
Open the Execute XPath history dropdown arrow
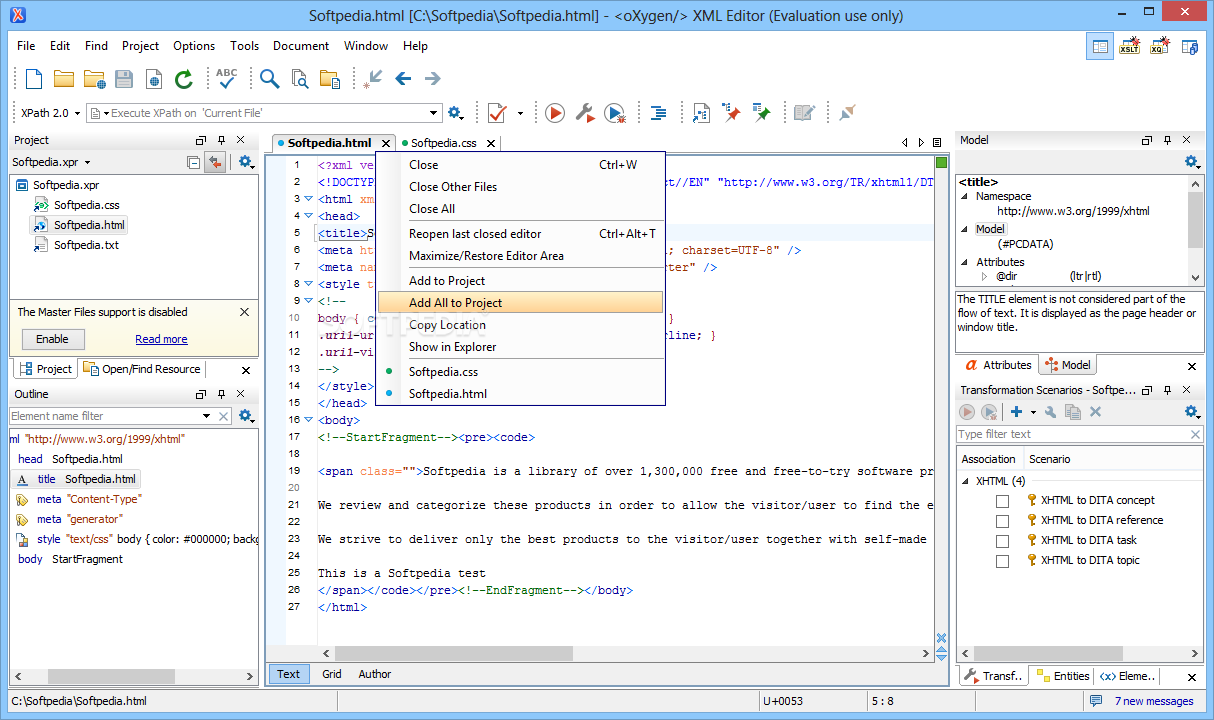434,113
